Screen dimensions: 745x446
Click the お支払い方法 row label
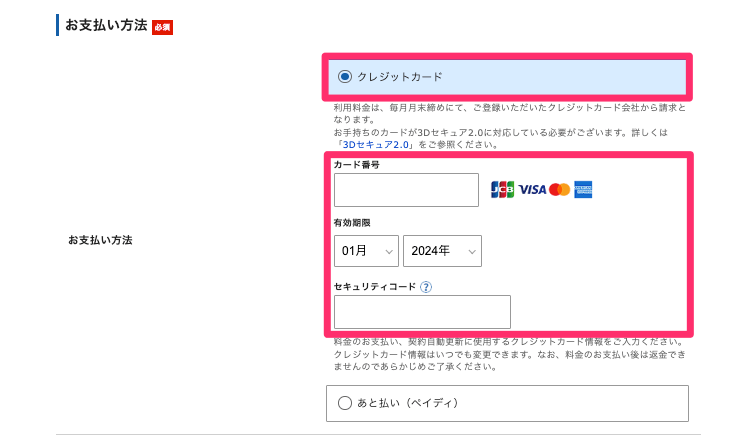100,240
